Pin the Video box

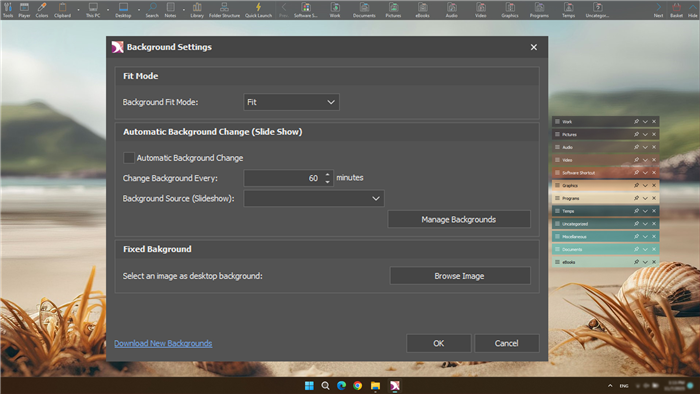click(x=636, y=160)
